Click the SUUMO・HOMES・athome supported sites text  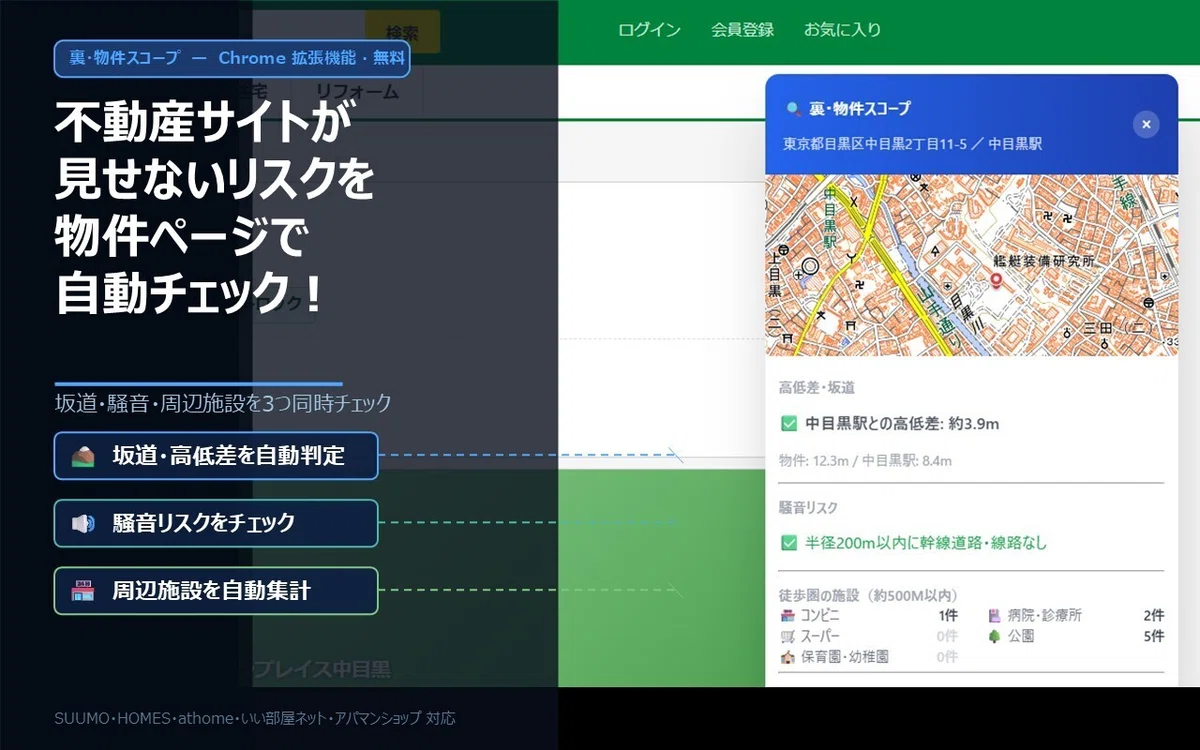coord(255,718)
